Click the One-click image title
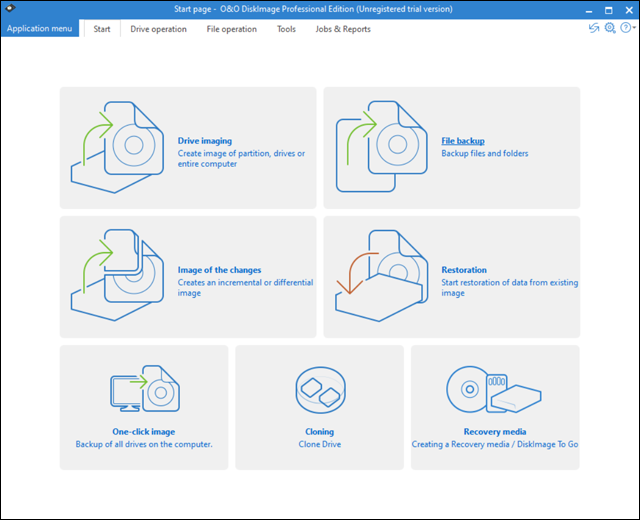This screenshot has height=520, width=640. (144, 431)
